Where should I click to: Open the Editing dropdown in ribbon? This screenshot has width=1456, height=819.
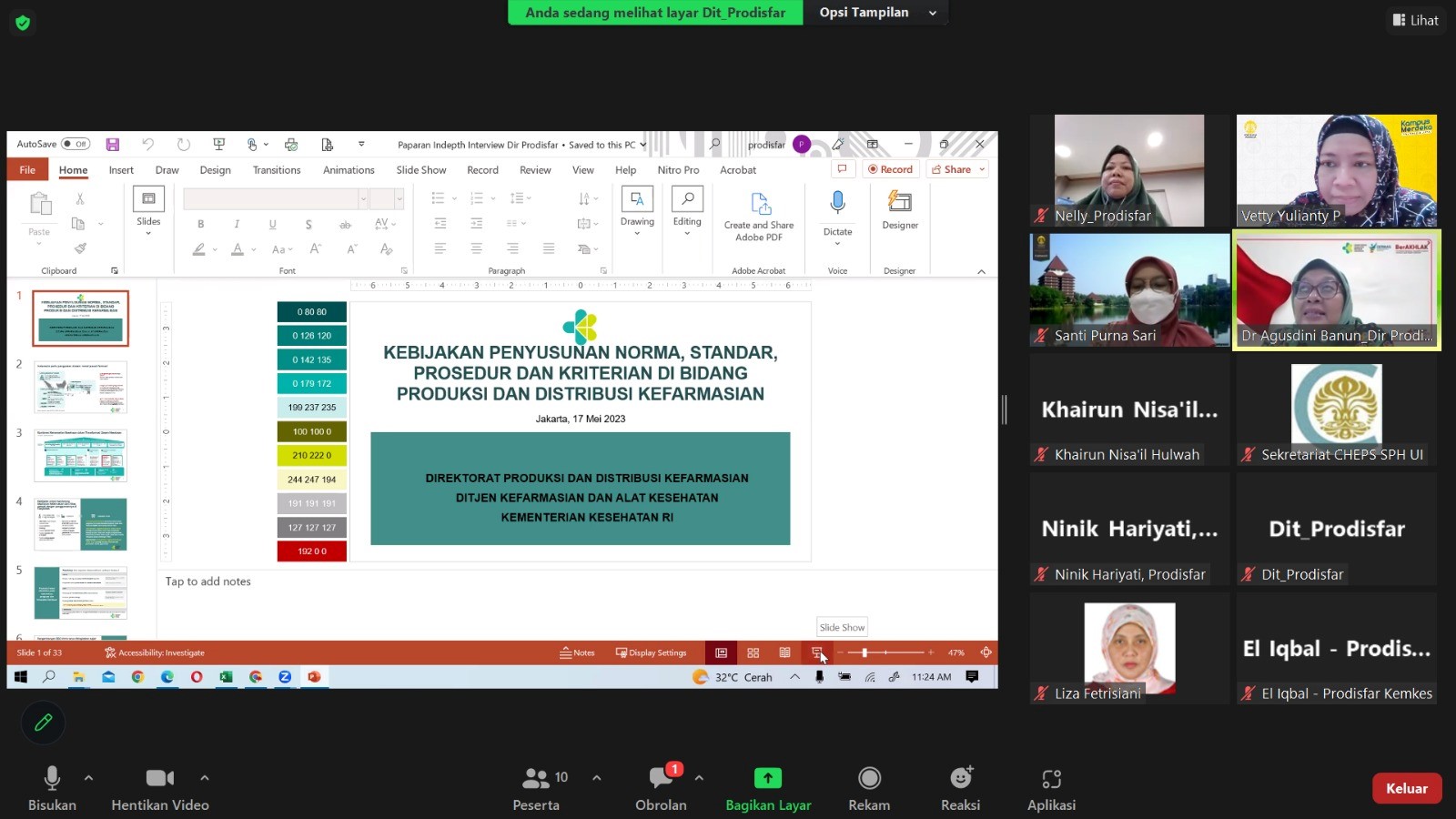687,211
